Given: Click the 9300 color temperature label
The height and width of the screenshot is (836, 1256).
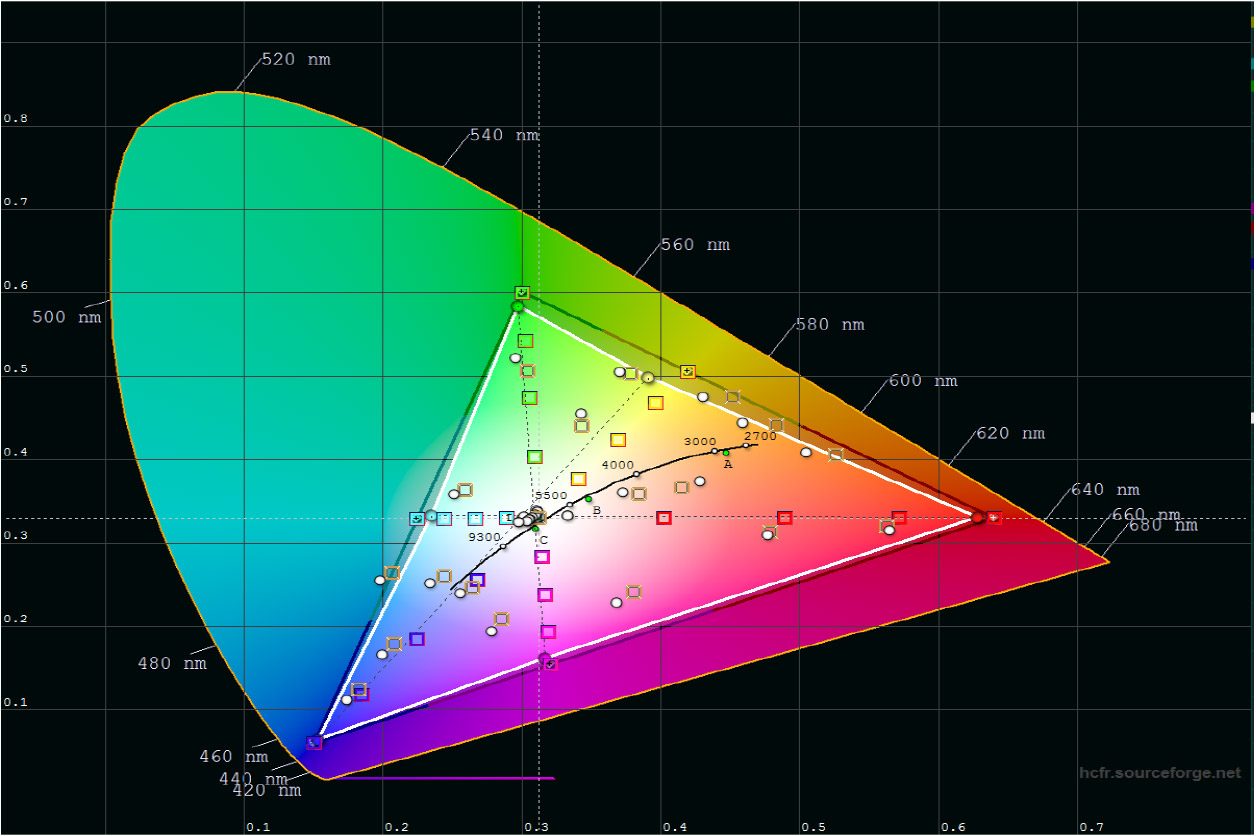Looking at the screenshot, I should click(484, 537).
